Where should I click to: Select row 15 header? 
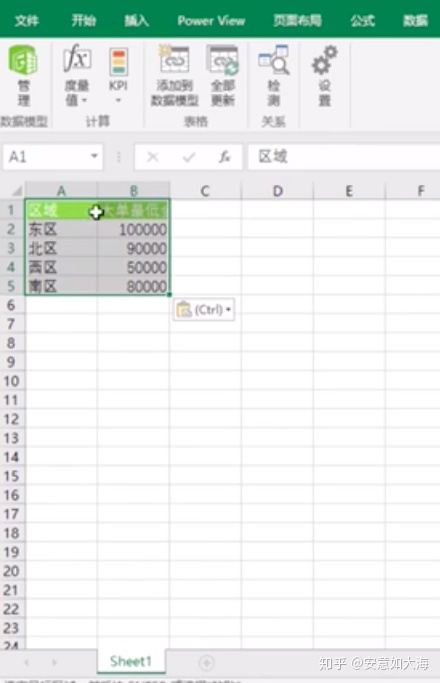[11, 476]
